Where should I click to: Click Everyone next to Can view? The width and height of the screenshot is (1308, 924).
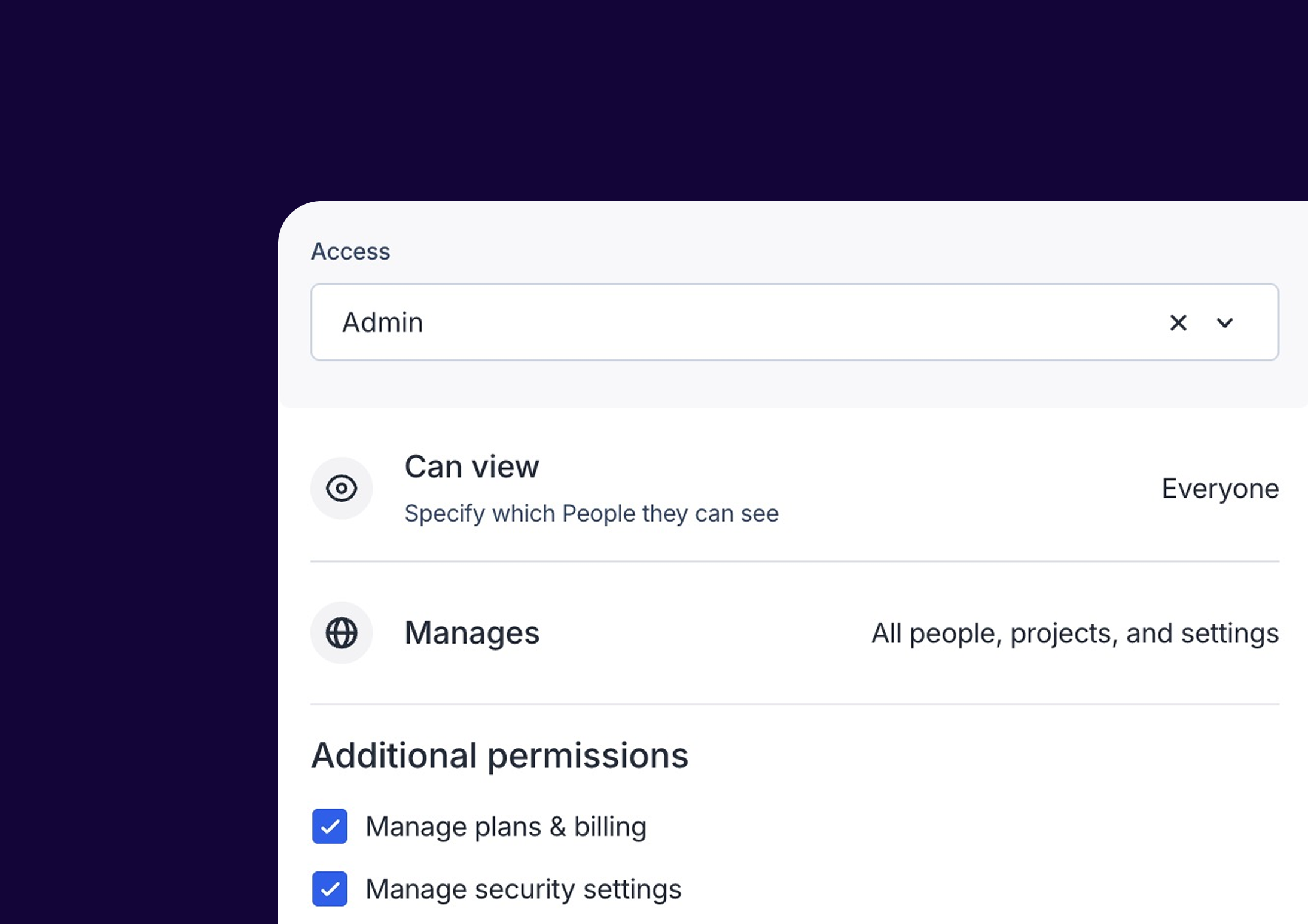click(x=1219, y=488)
